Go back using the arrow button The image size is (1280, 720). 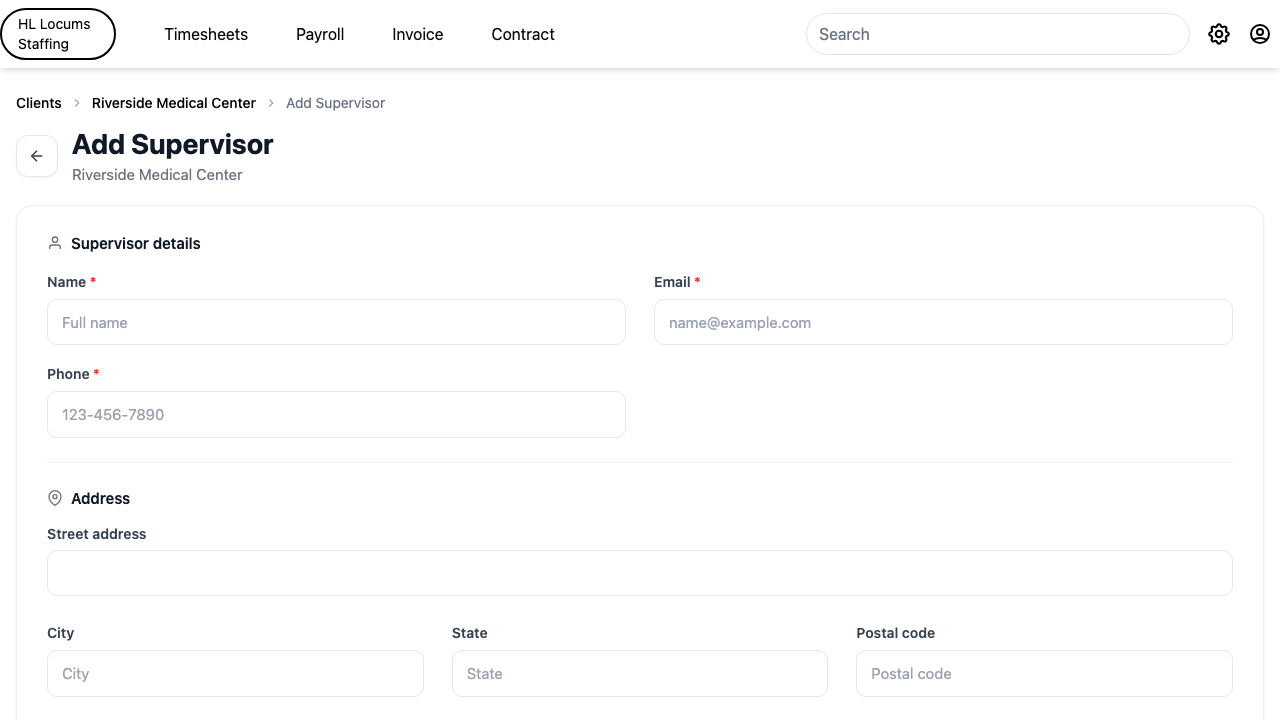[37, 156]
